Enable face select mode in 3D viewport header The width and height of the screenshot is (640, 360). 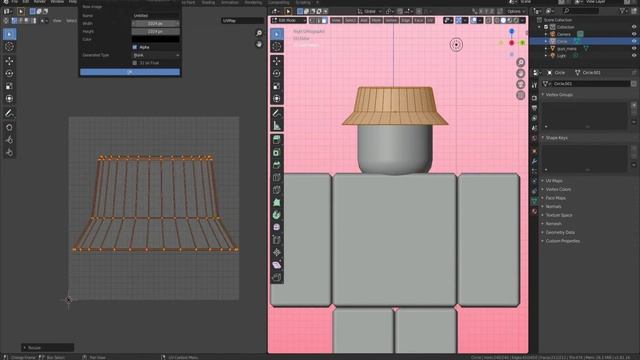click(x=324, y=20)
